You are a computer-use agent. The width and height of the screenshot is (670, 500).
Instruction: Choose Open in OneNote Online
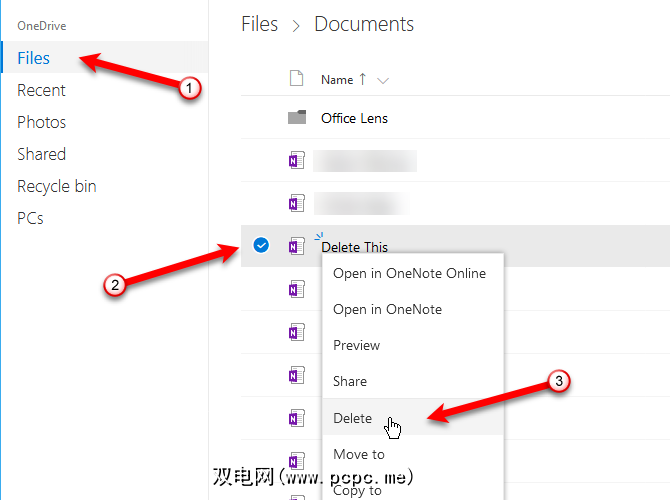pyautogui.click(x=409, y=274)
